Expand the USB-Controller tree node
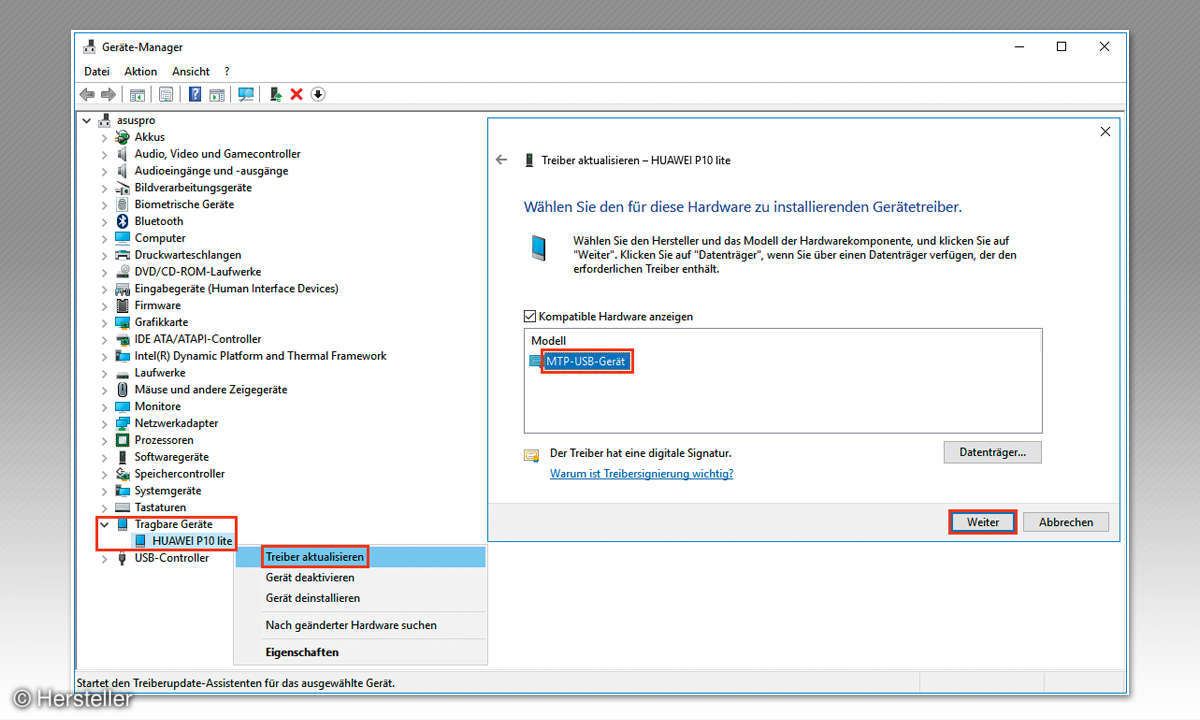 104,558
